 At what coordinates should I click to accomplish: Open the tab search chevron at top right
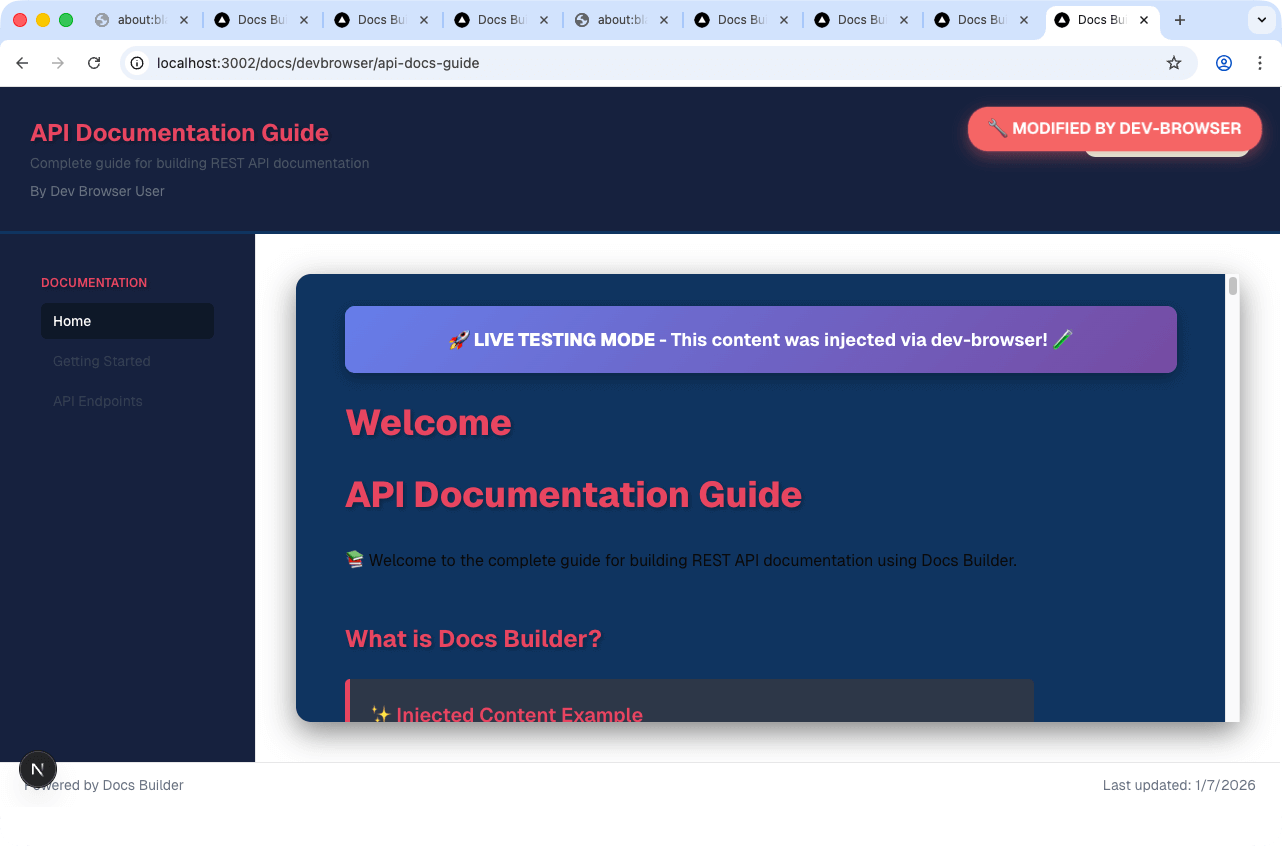point(1262,20)
